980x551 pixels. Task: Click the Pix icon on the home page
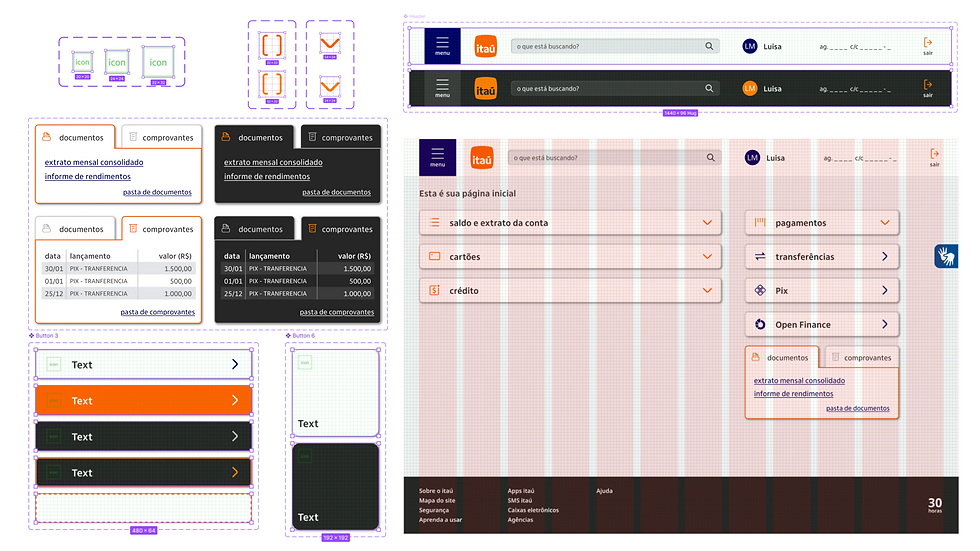point(760,290)
